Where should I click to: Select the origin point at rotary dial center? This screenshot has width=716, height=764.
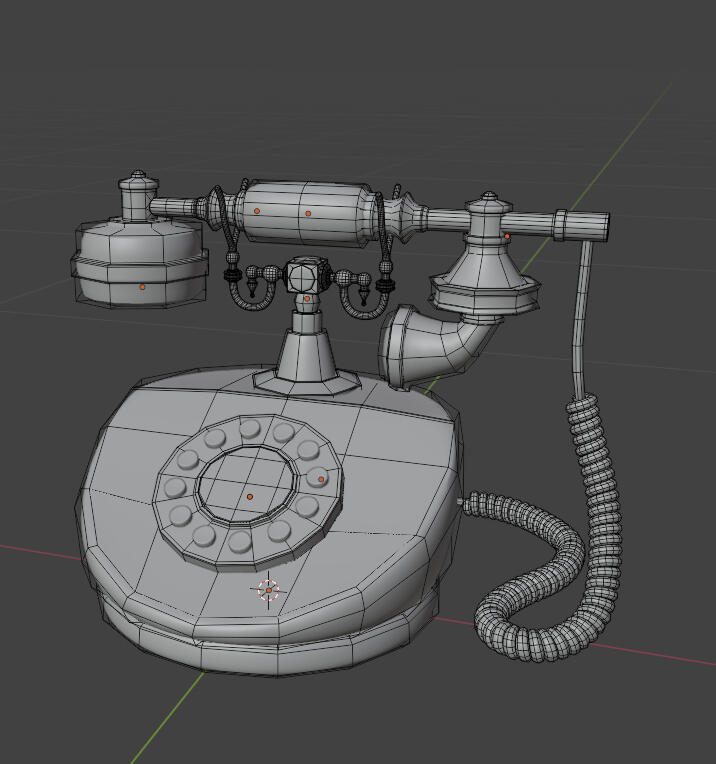pos(250,496)
